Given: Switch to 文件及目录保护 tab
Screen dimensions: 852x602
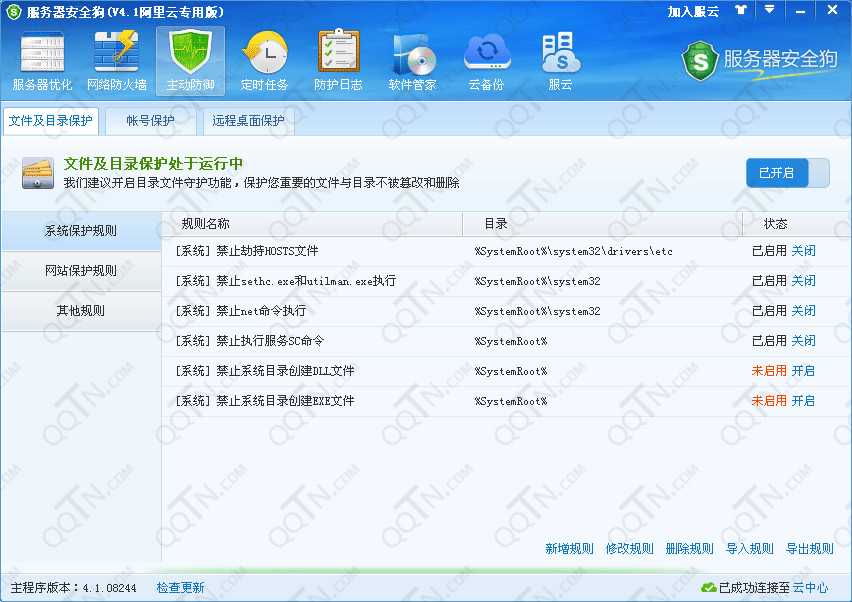Looking at the screenshot, I should tap(51, 121).
